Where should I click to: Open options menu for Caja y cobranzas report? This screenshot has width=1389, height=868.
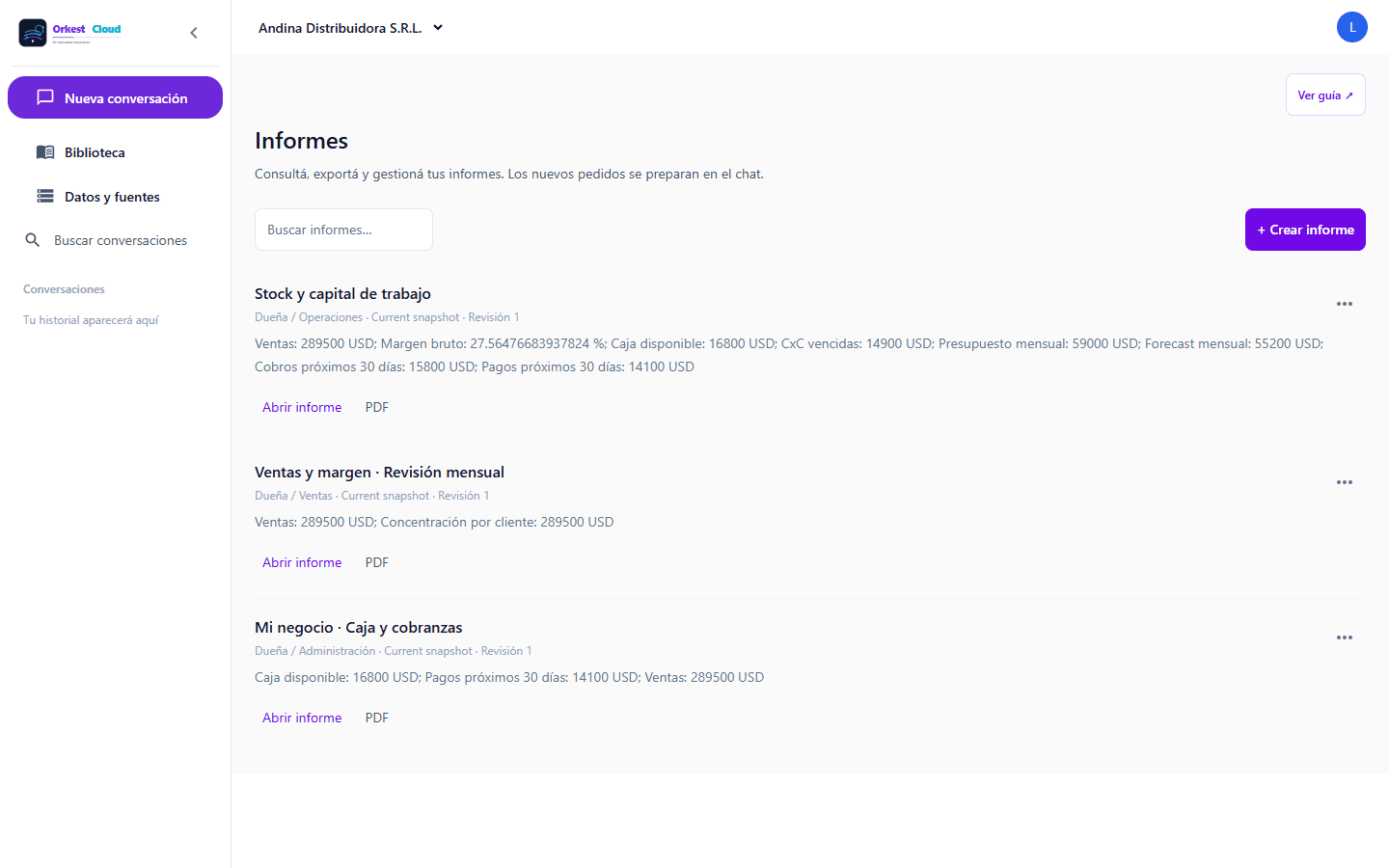click(x=1344, y=637)
